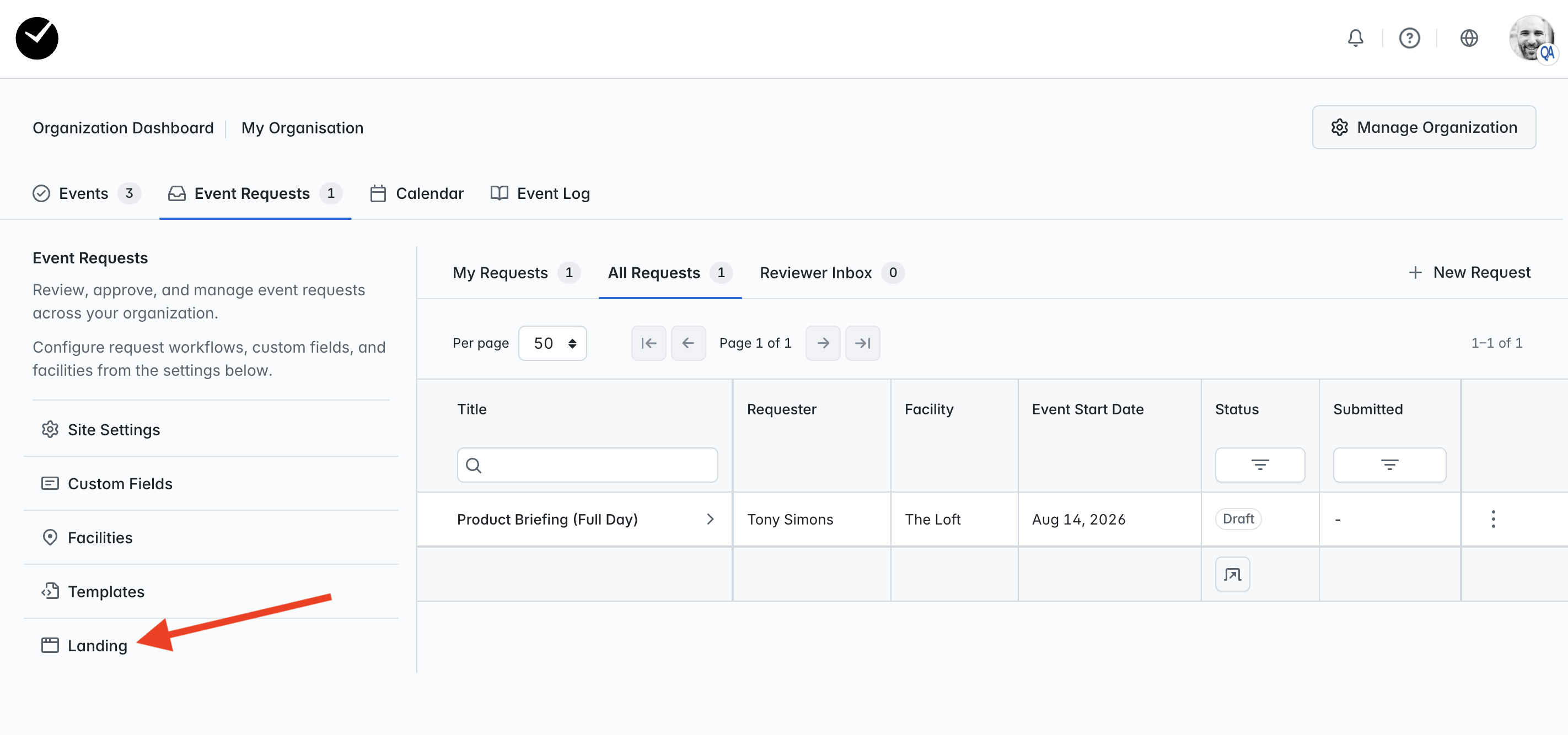Click the Page 1 of 1 indicator

755,343
